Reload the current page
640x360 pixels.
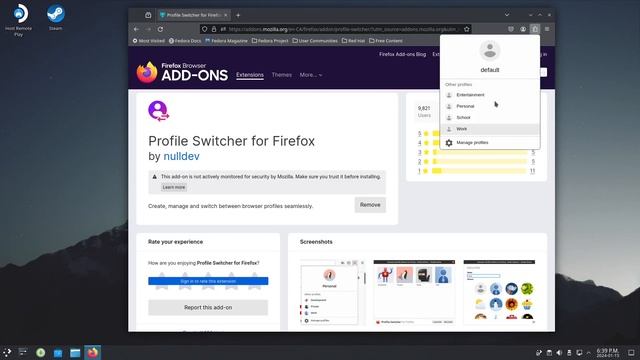coord(160,29)
